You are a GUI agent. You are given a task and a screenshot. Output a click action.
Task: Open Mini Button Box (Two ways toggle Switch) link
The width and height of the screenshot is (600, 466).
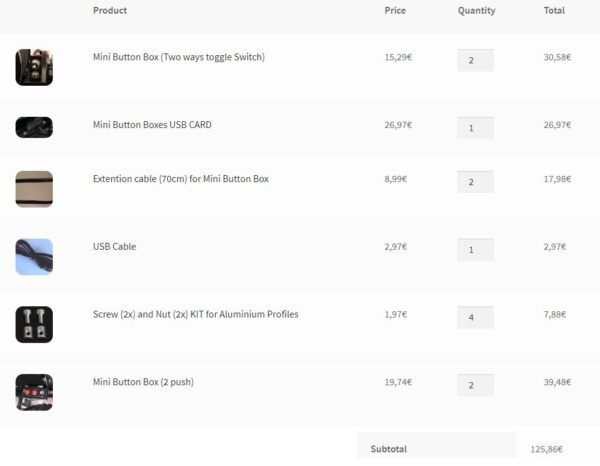[179, 57]
